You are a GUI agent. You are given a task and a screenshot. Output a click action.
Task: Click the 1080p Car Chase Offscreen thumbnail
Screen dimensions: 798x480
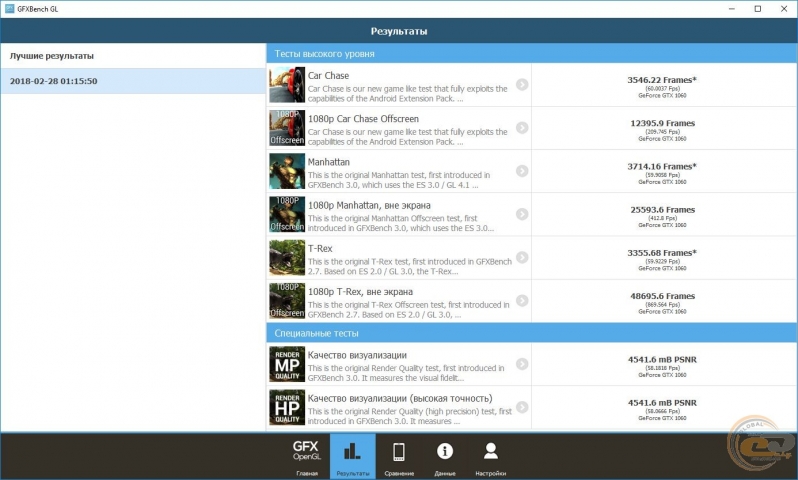pos(287,128)
